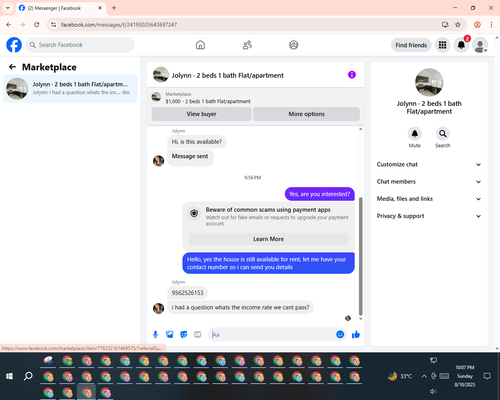
Task: Attach a photo file icon
Action: pos(170,334)
